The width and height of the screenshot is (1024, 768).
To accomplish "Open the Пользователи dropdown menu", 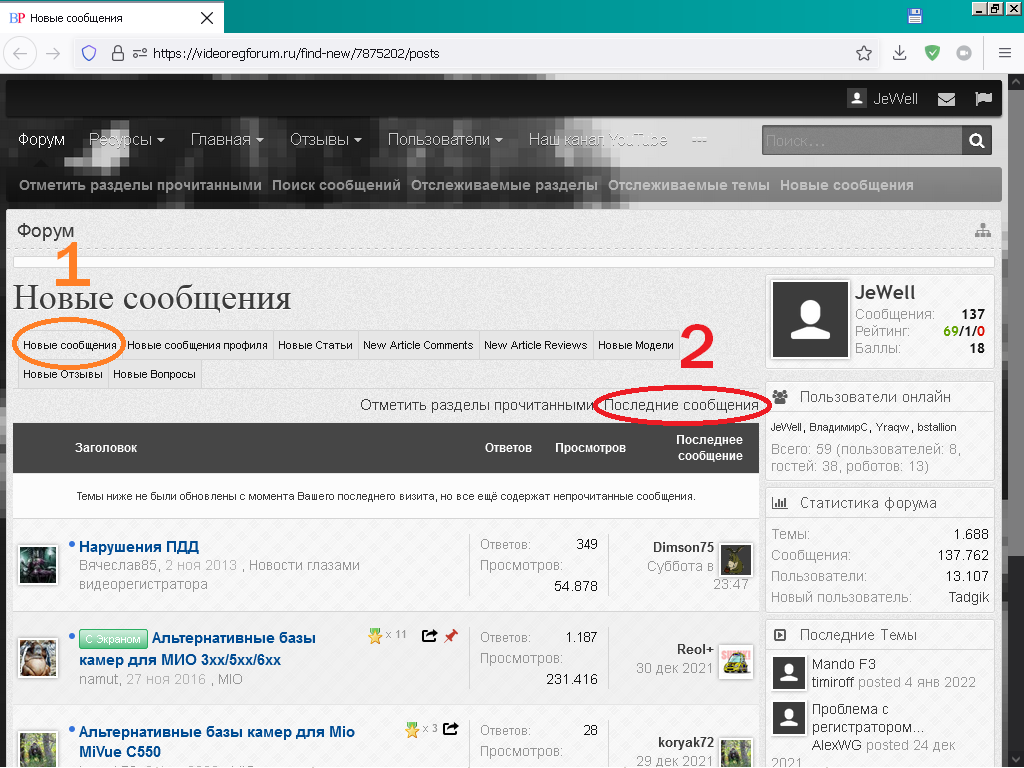I will (445, 140).
